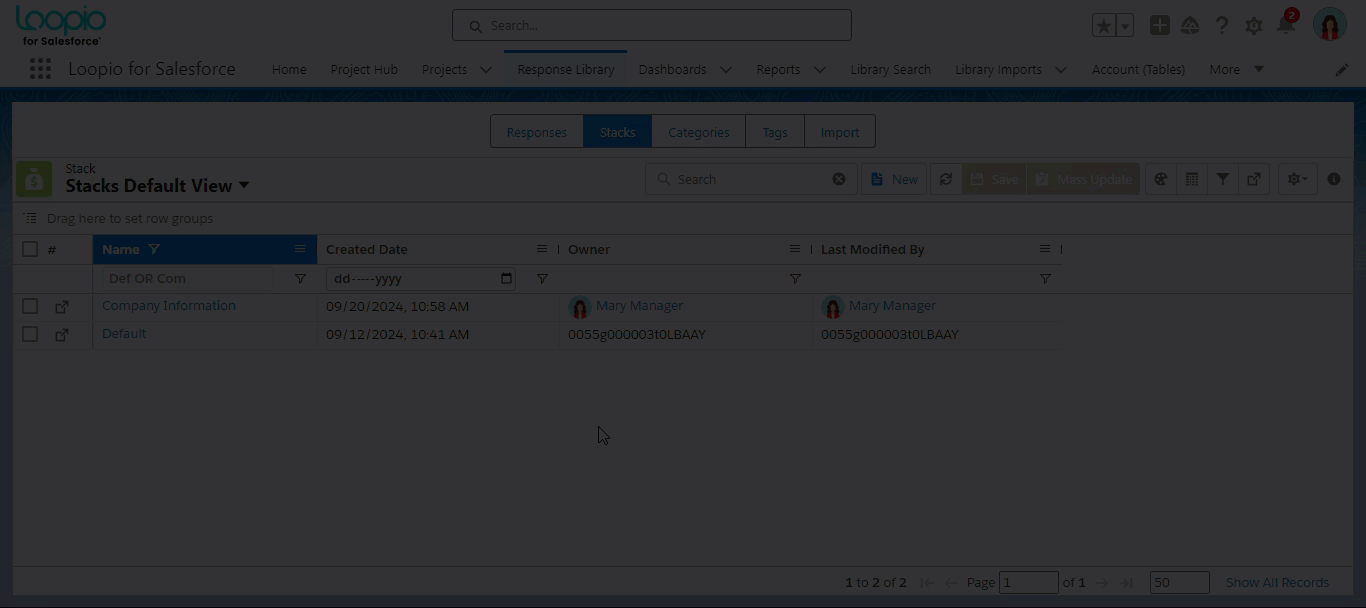Open the Created Date column menu icon
This screenshot has width=1366, height=608.
click(x=542, y=249)
